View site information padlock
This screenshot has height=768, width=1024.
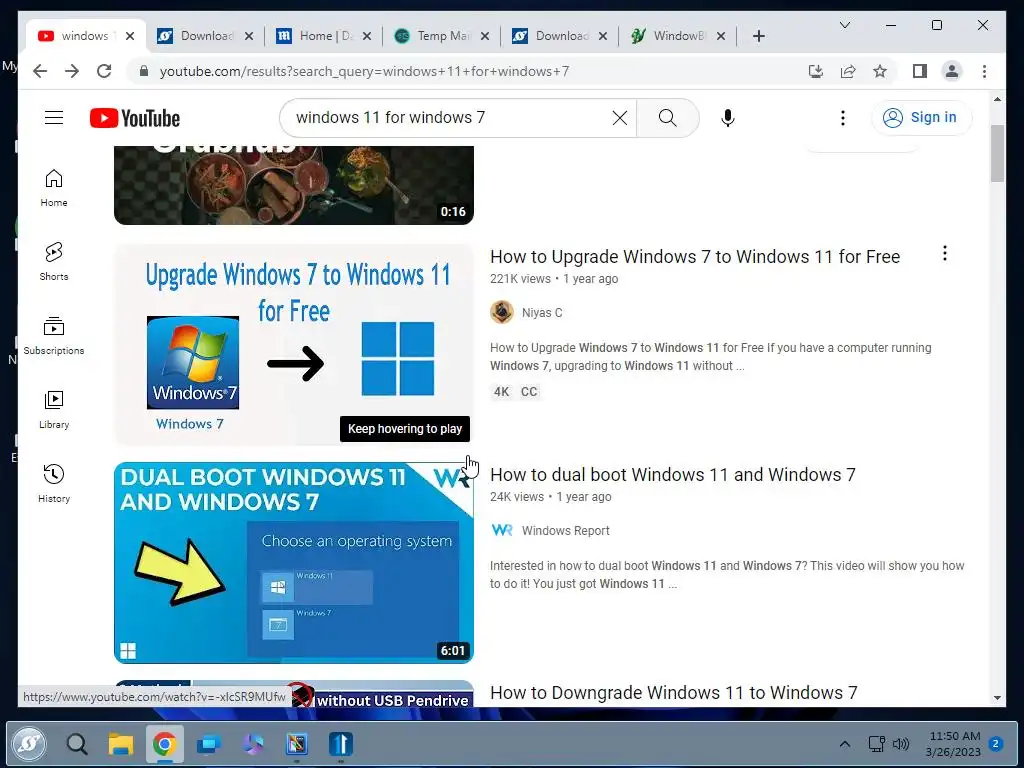[x=144, y=71]
